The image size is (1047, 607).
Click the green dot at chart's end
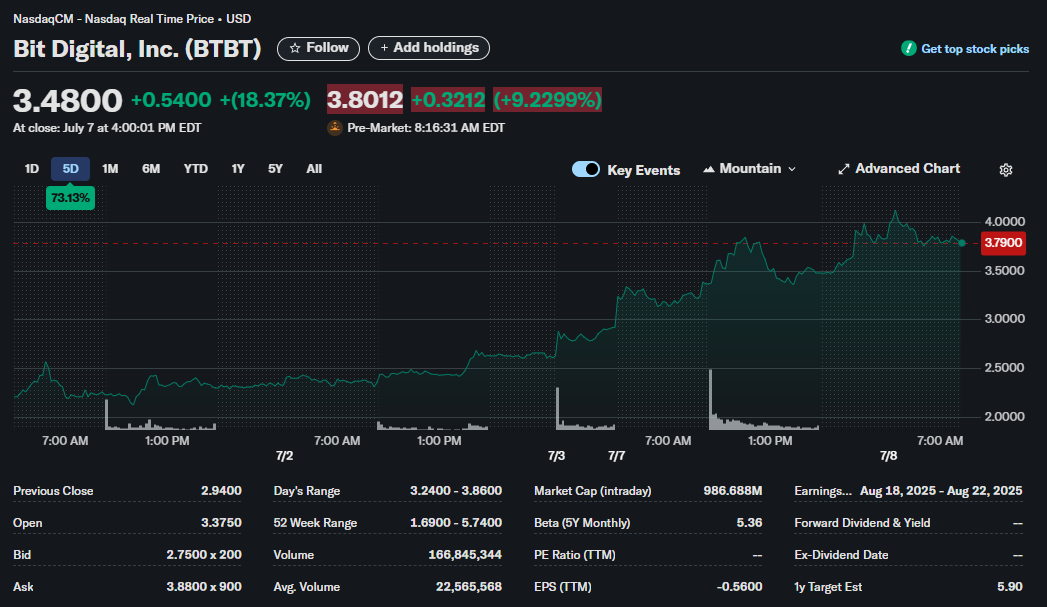pos(962,243)
